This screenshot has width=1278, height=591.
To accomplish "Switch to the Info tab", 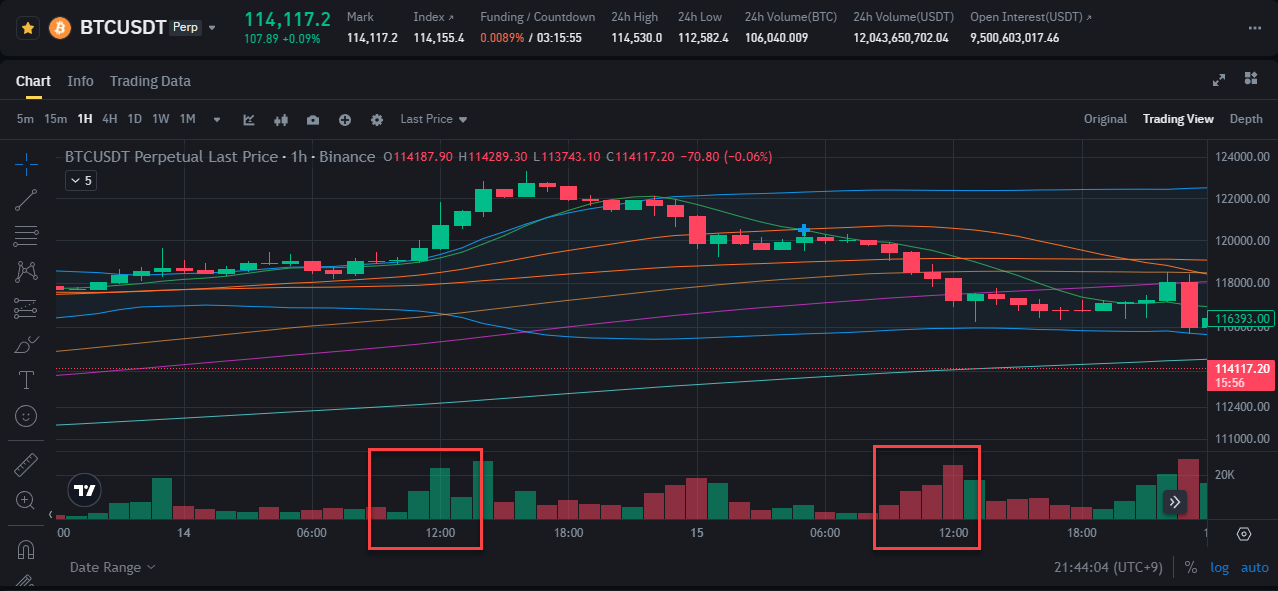I will pos(80,81).
